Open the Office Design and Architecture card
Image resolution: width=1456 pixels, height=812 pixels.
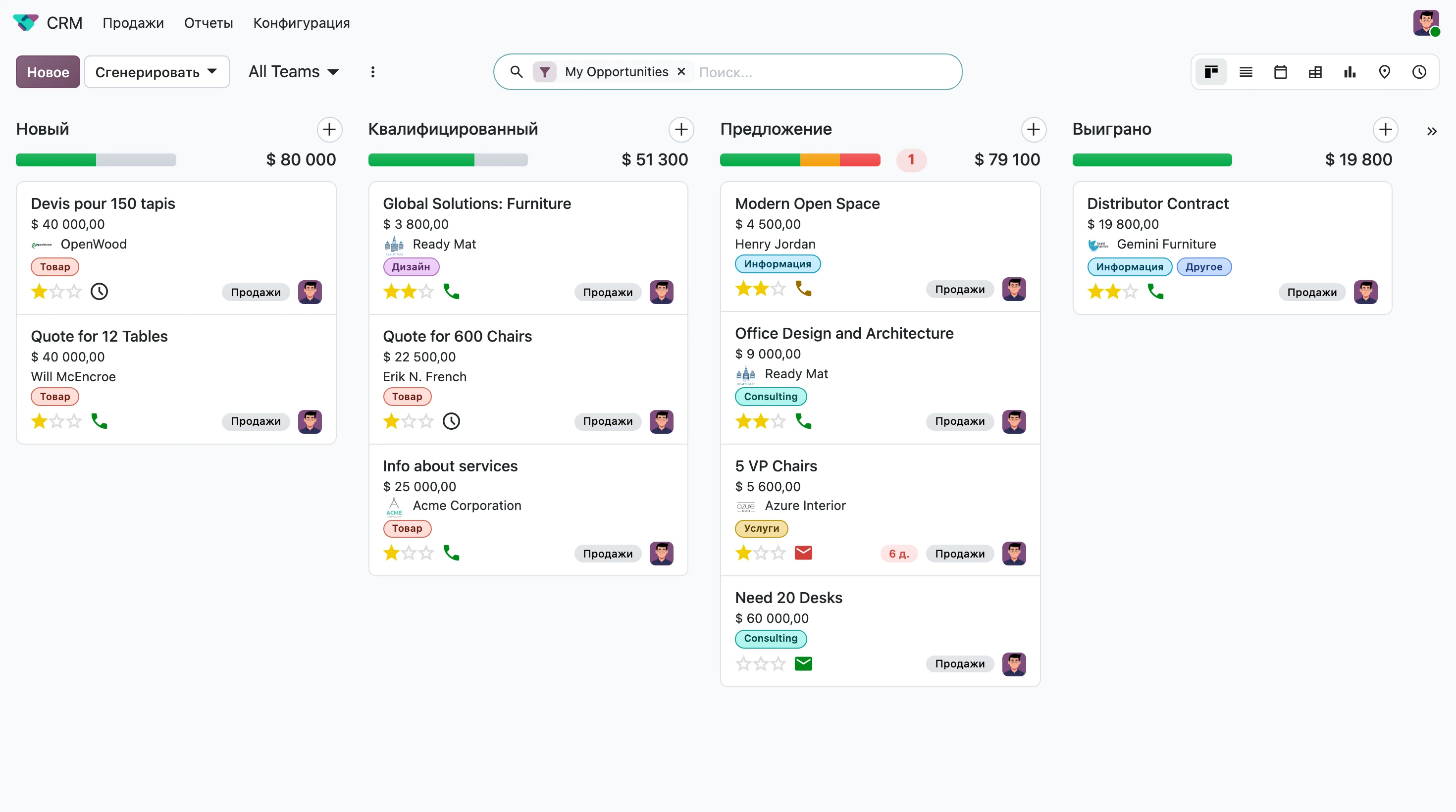(x=880, y=377)
